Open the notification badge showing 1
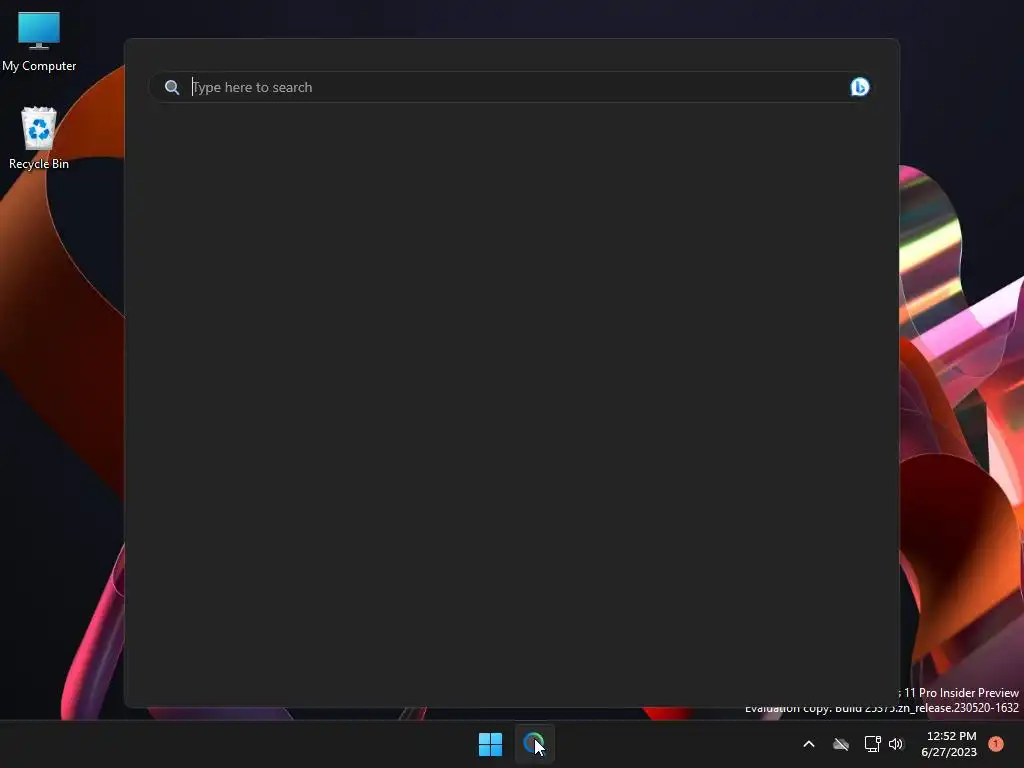 coord(996,744)
